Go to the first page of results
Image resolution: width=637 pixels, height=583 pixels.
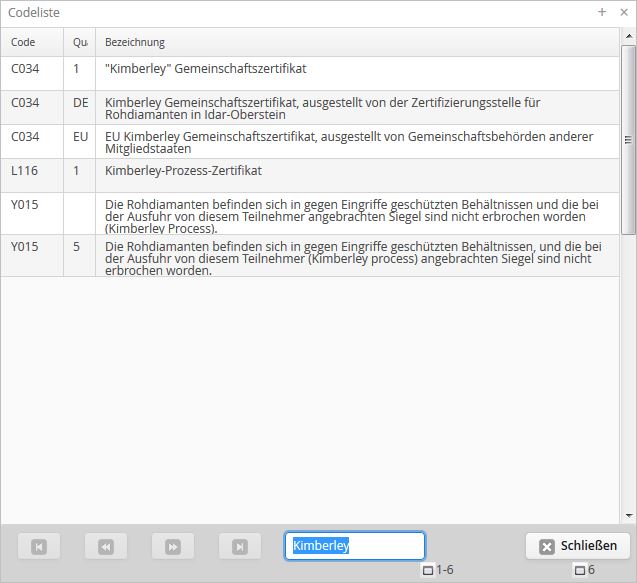[x=39, y=546]
